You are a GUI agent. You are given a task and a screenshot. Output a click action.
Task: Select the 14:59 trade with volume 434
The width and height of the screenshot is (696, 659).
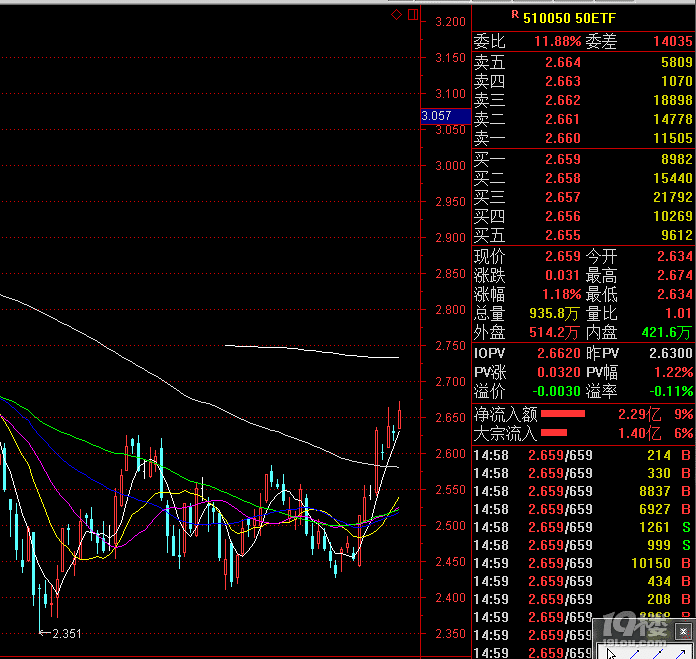point(583,581)
